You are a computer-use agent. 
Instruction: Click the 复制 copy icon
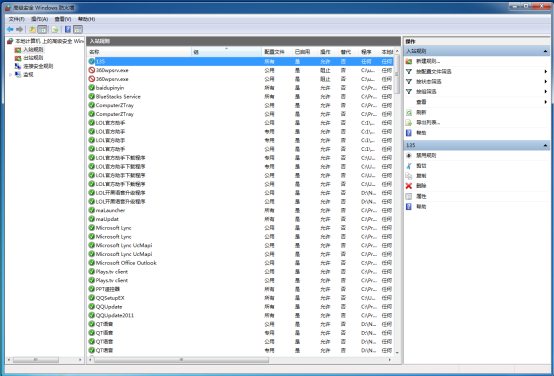(409, 176)
